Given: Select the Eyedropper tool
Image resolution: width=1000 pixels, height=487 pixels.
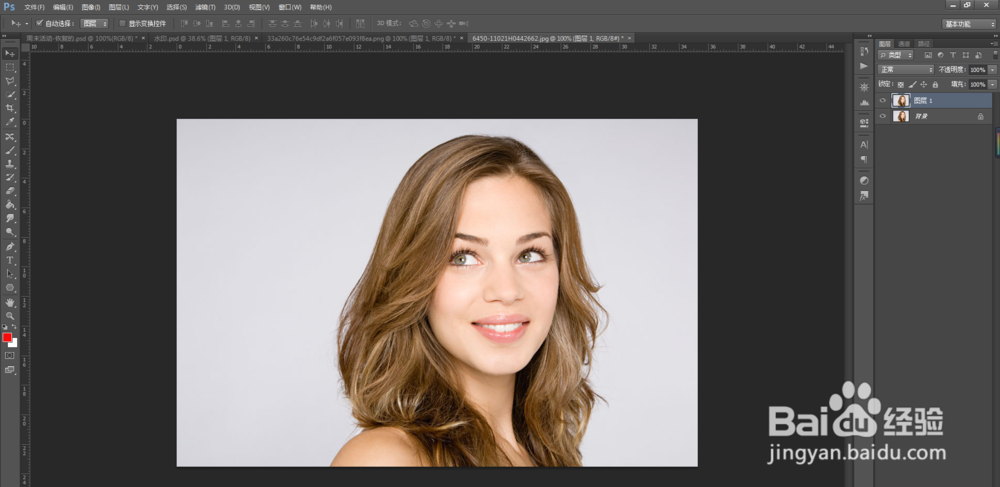Looking at the screenshot, I should [10, 122].
